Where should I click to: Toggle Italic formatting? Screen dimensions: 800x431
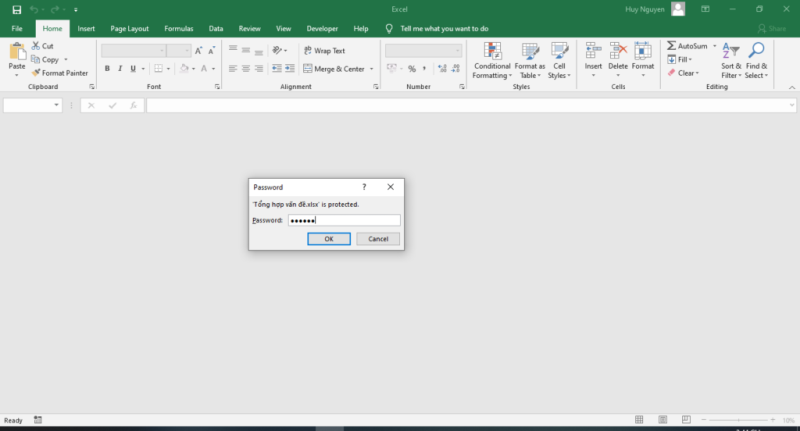point(120,68)
